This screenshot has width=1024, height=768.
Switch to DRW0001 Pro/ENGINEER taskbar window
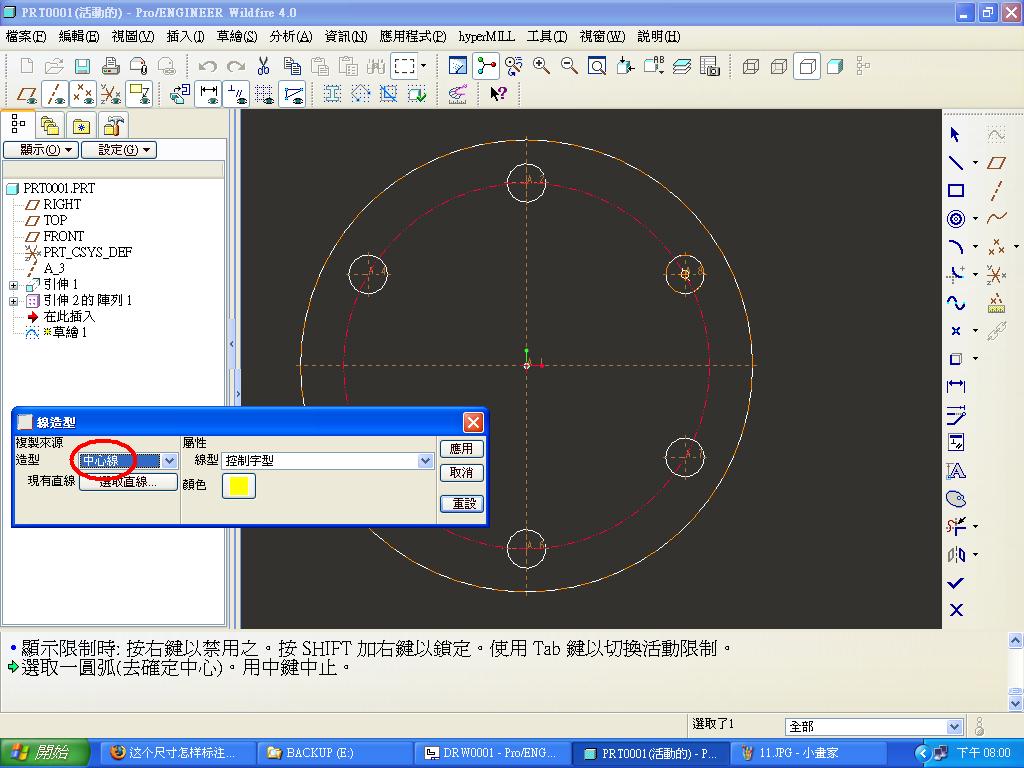pyautogui.click(x=492, y=753)
